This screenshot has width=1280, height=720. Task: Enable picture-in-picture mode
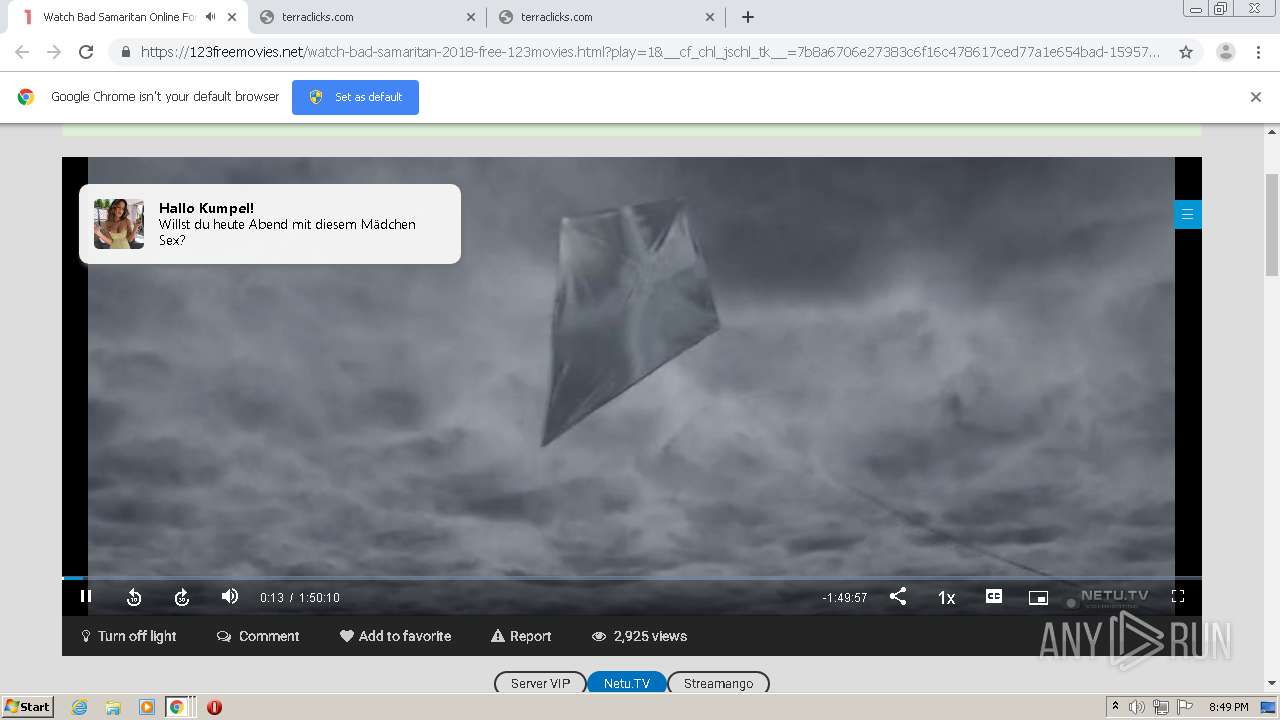point(1038,597)
